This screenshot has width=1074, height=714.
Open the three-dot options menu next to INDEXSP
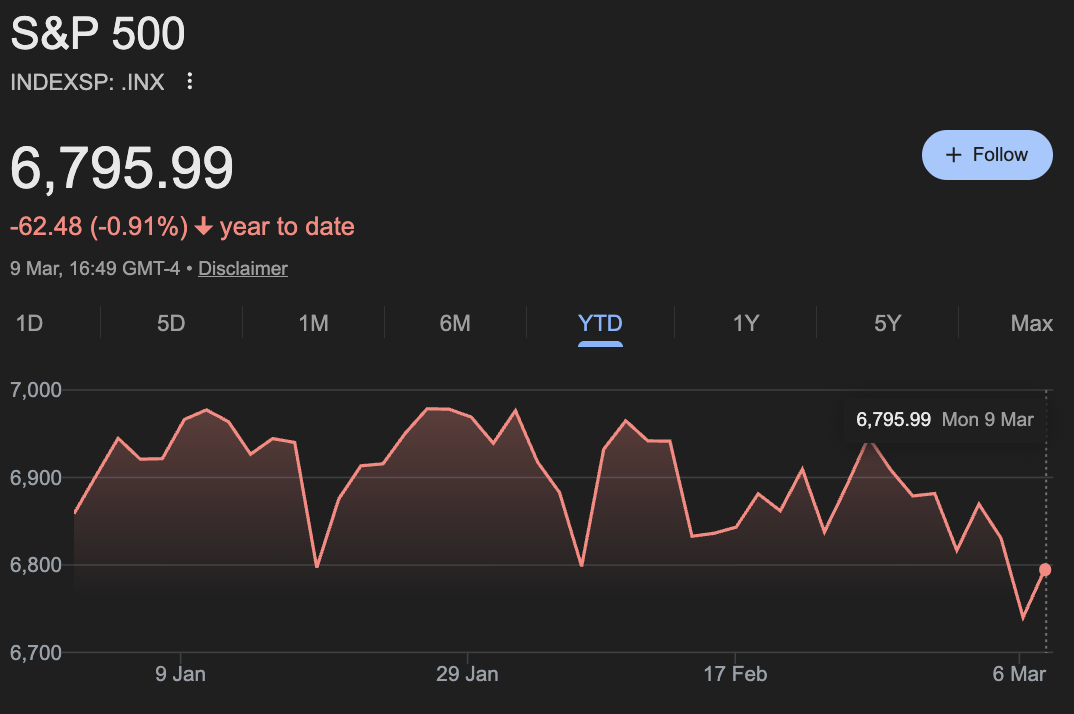tap(189, 82)
